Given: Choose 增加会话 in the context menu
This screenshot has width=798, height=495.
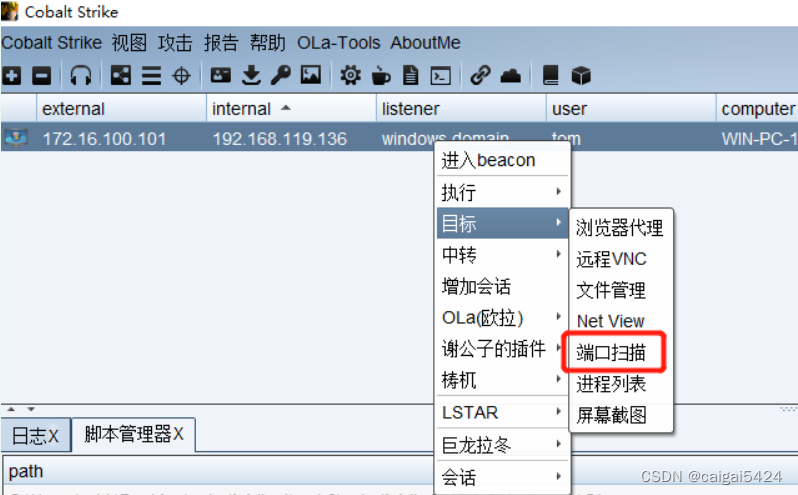Looking at the screenshot, I should click(502, 286).
